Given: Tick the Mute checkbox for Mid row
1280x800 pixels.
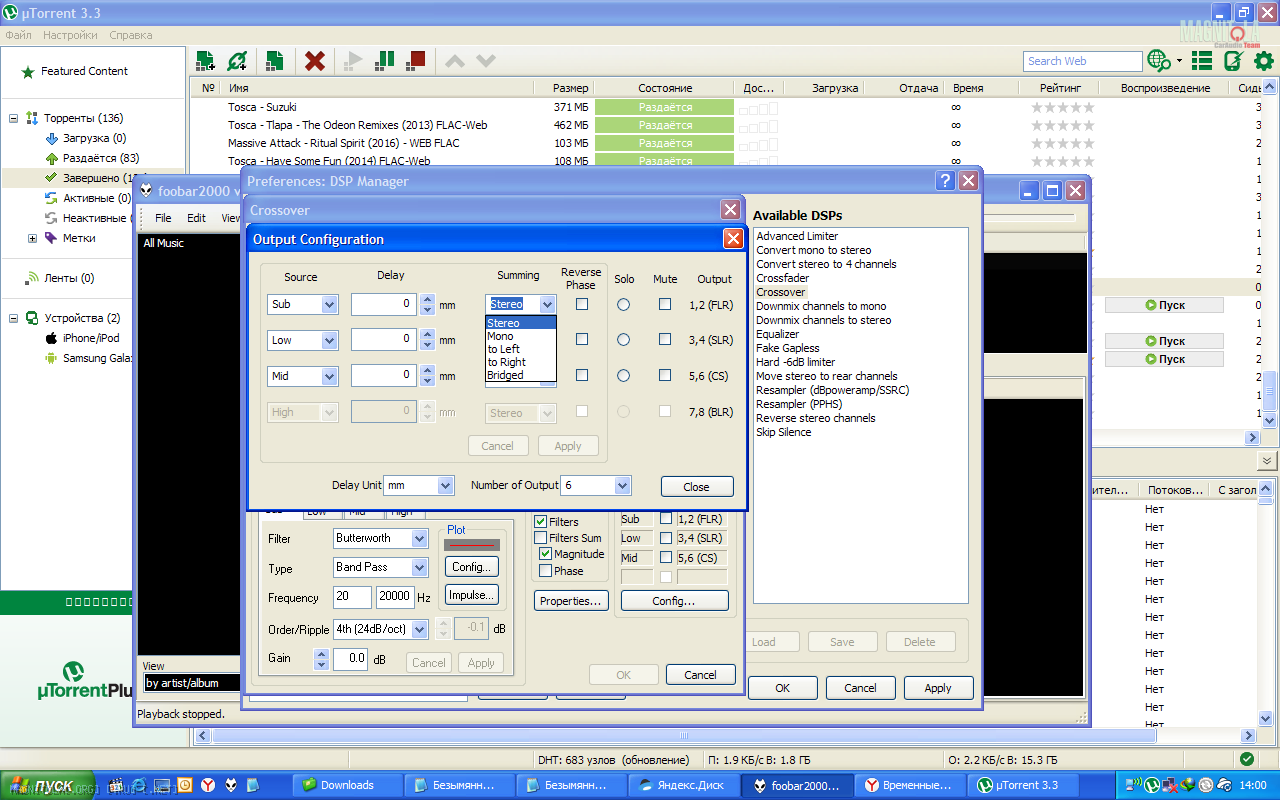Looking at the screenshot, I should 665,376.
